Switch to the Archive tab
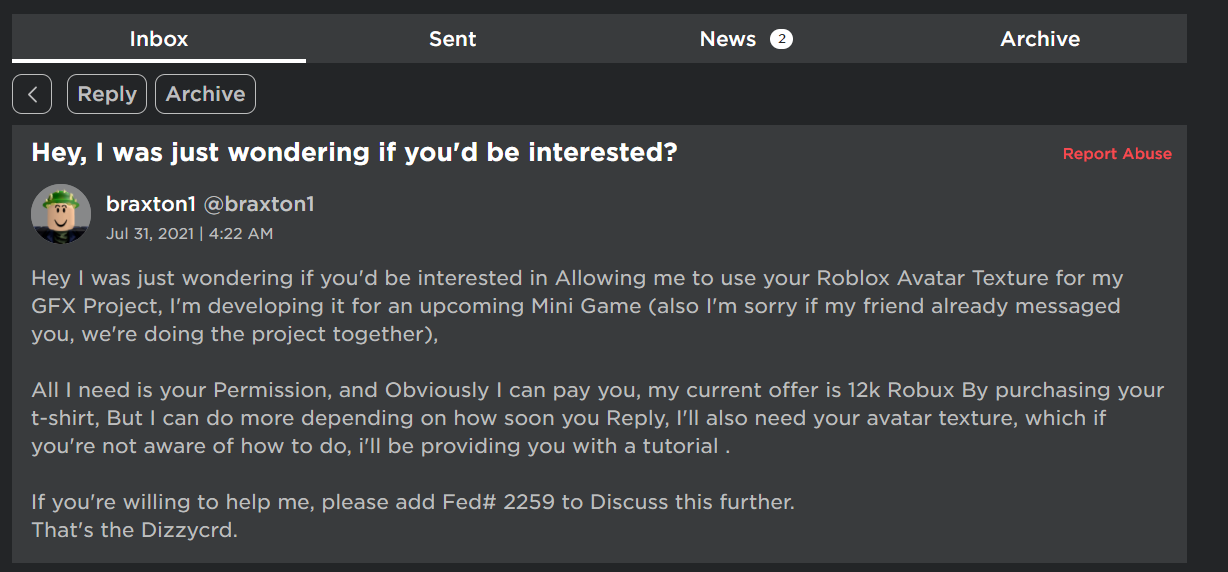1228x572 pixels. click(x=1040, y=39)
